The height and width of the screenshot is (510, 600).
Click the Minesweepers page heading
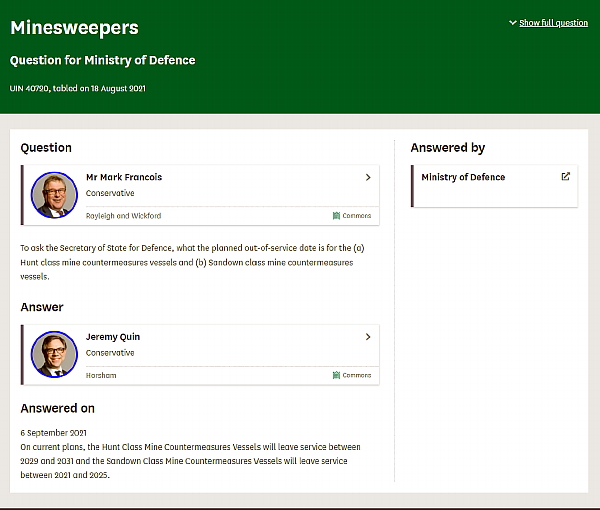[74, 28]
